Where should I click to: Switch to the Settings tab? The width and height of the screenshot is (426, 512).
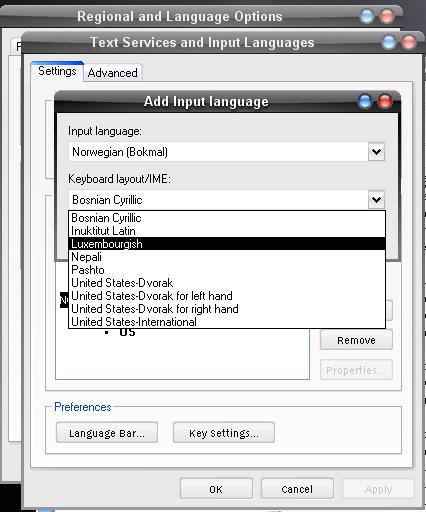click(x=57, y=71)
